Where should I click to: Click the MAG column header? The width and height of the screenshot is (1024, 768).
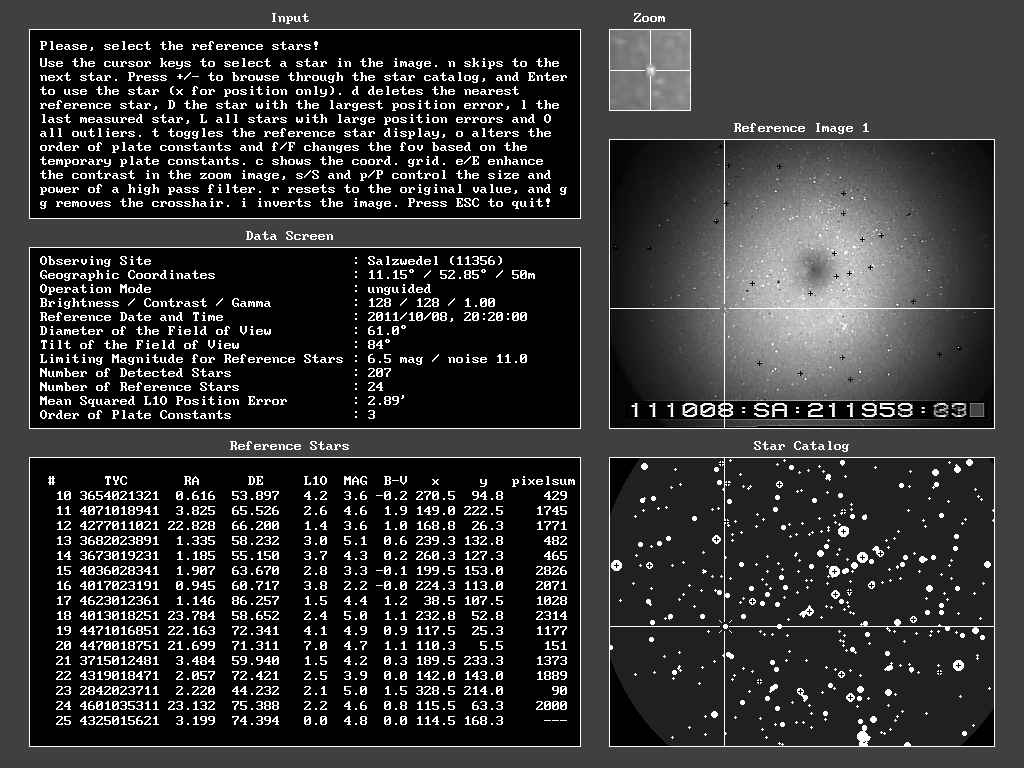point(355,481)
